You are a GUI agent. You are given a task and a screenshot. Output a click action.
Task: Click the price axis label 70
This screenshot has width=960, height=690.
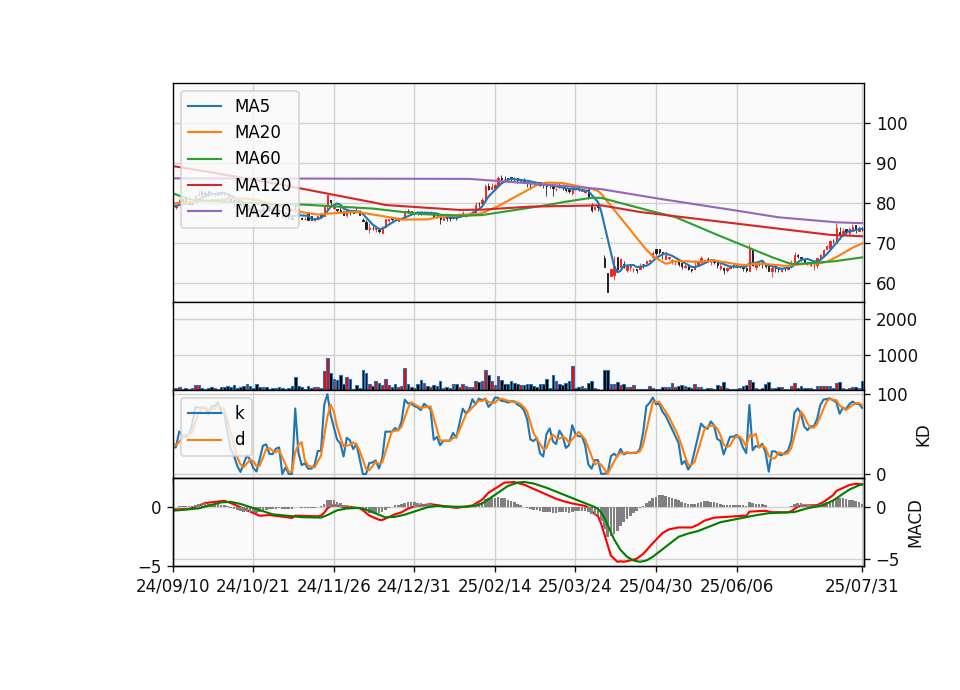pyautogui.click(x=887, y=244)
